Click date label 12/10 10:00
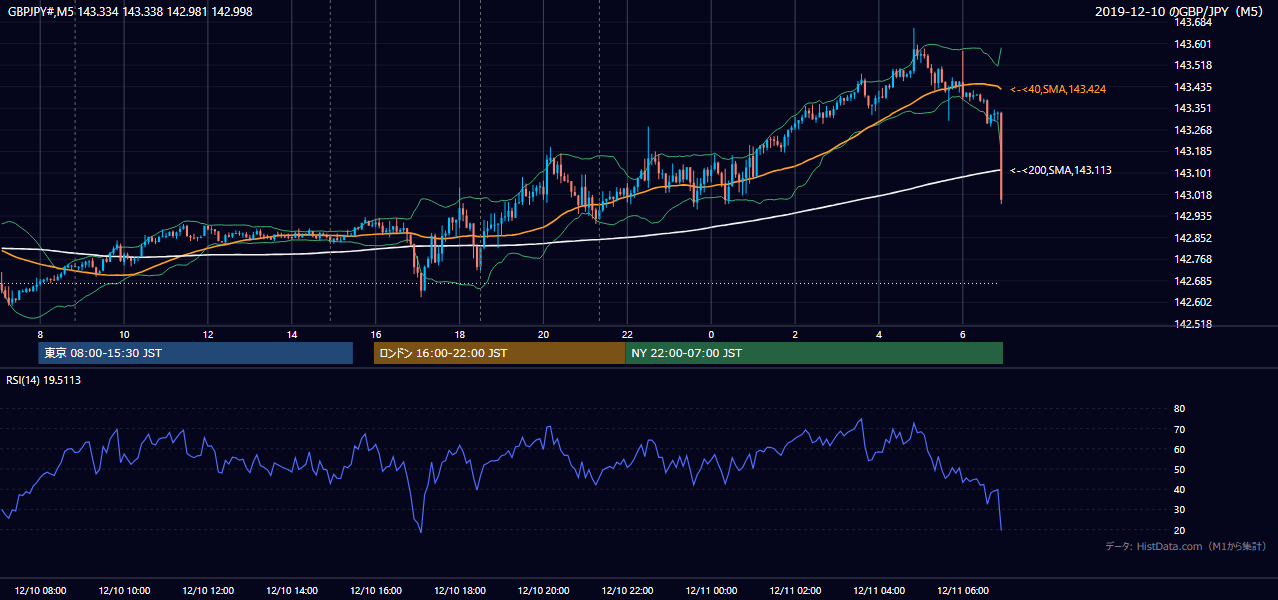1278x600 pixels. pyautogui.click(x=124, y=591)
